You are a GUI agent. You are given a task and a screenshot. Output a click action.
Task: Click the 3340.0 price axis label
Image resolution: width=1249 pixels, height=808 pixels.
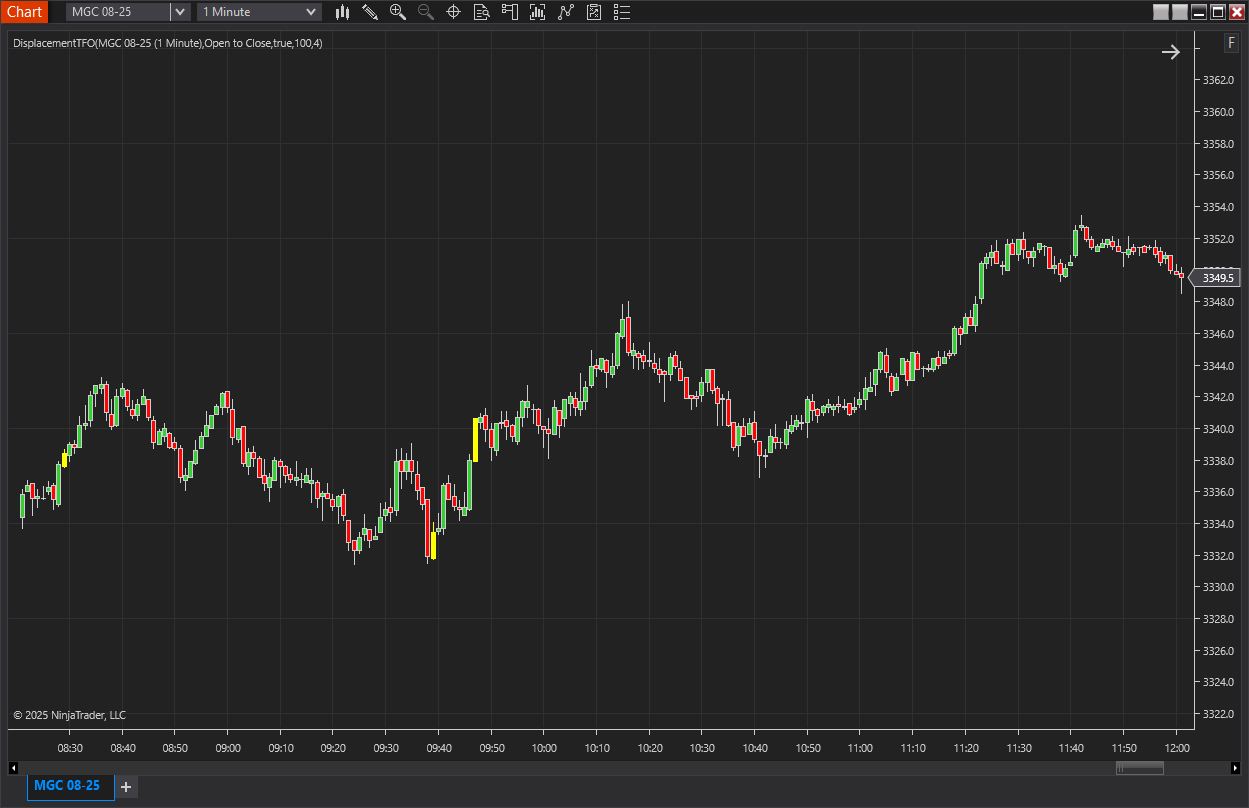click(1217, 429)
